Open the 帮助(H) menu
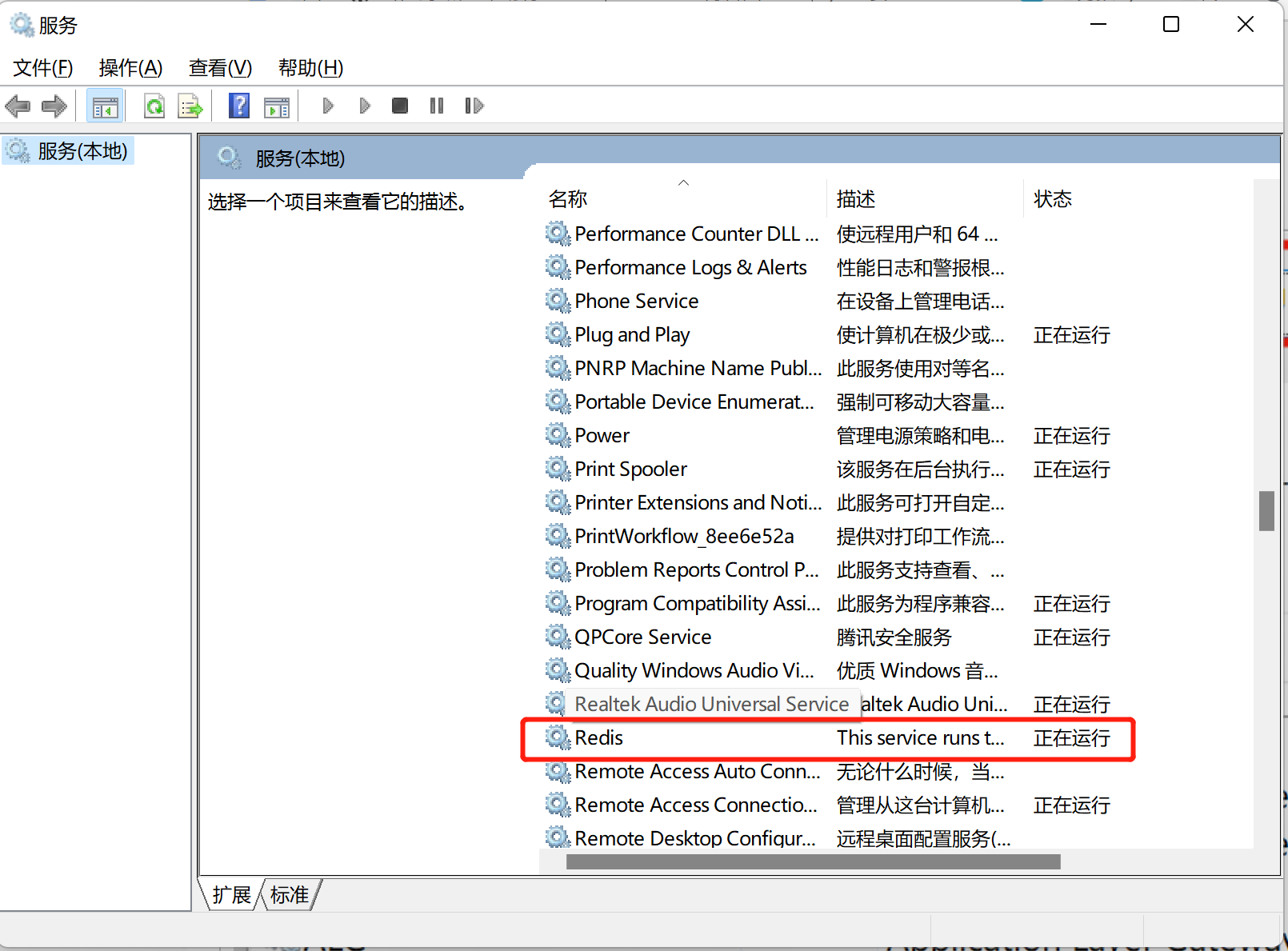Image resolution: width=1288 pixels, height=951 pixels. (310, 68)
